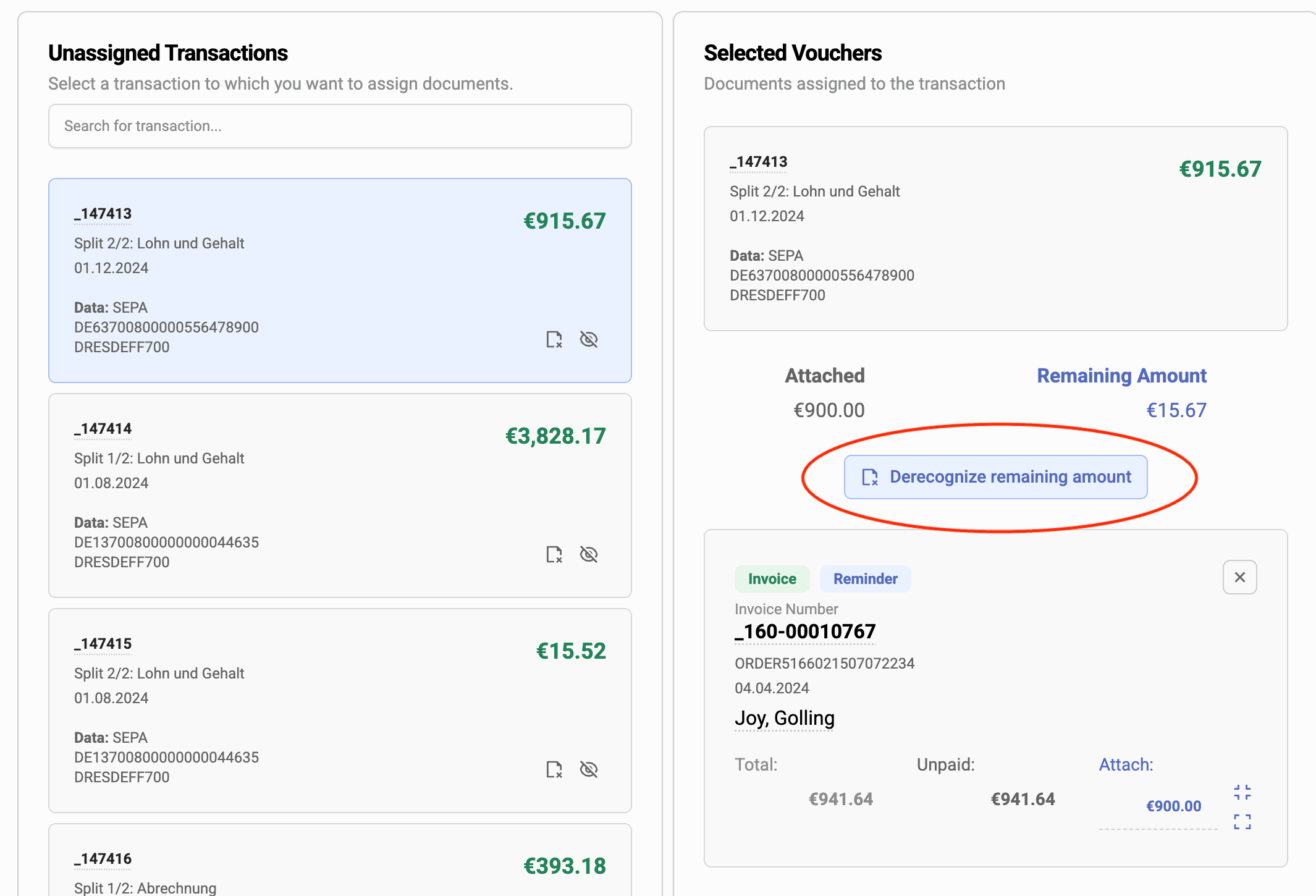This screenshot has height=896, width=1316.
Task: Click derecognize icon on transaction _147413
Action: 554,339
